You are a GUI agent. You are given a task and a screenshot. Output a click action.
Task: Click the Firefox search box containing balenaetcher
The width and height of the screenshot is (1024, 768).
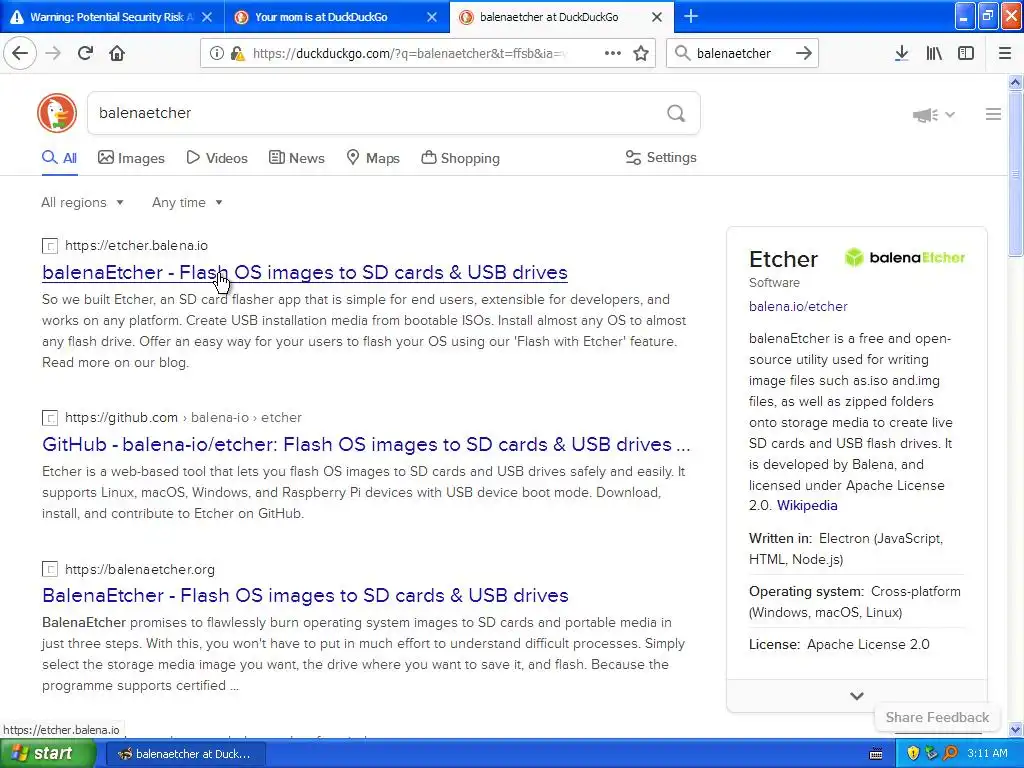742,53
